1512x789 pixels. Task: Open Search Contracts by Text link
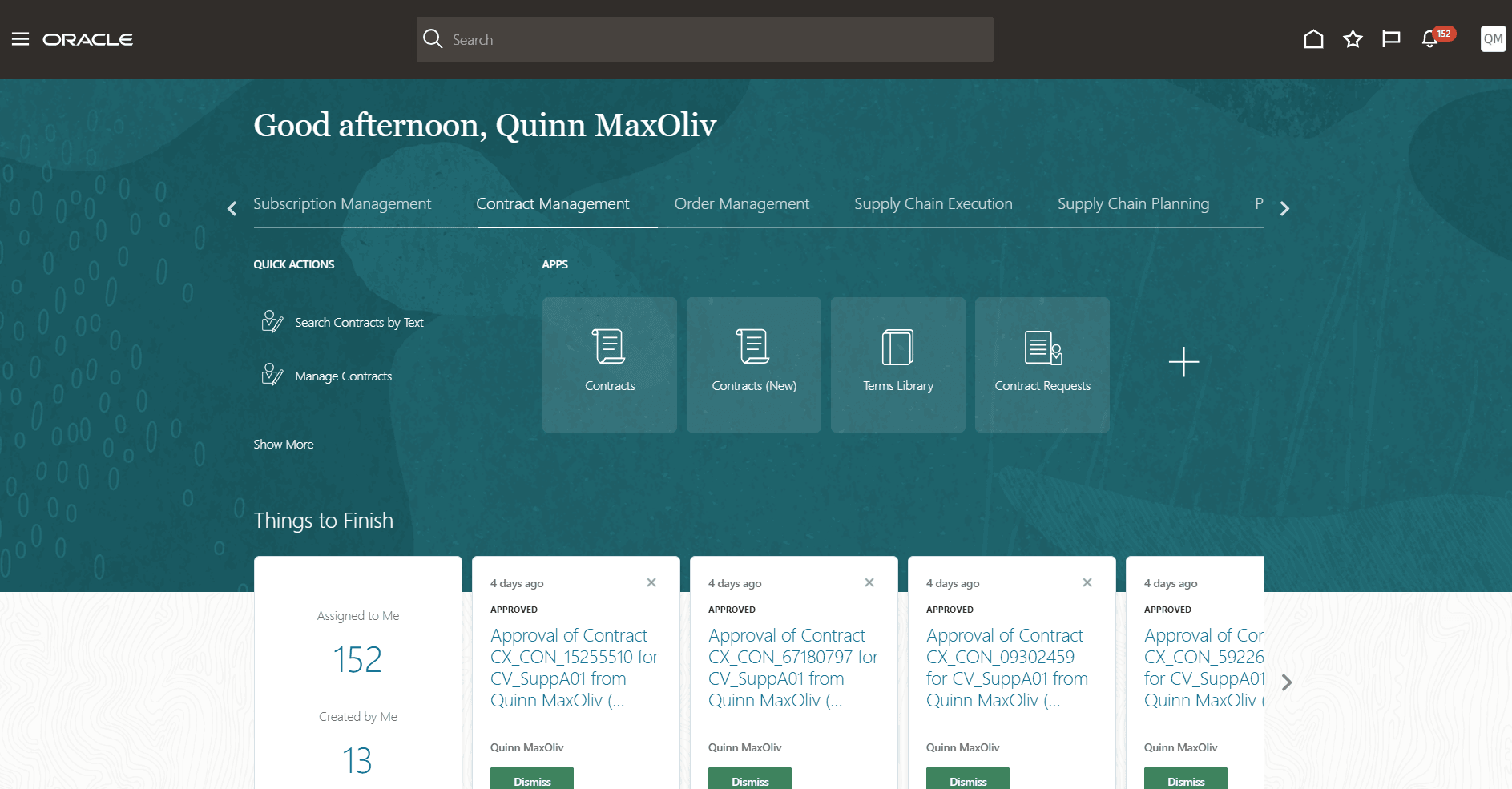pyautogui.click(x=359, y=323)
